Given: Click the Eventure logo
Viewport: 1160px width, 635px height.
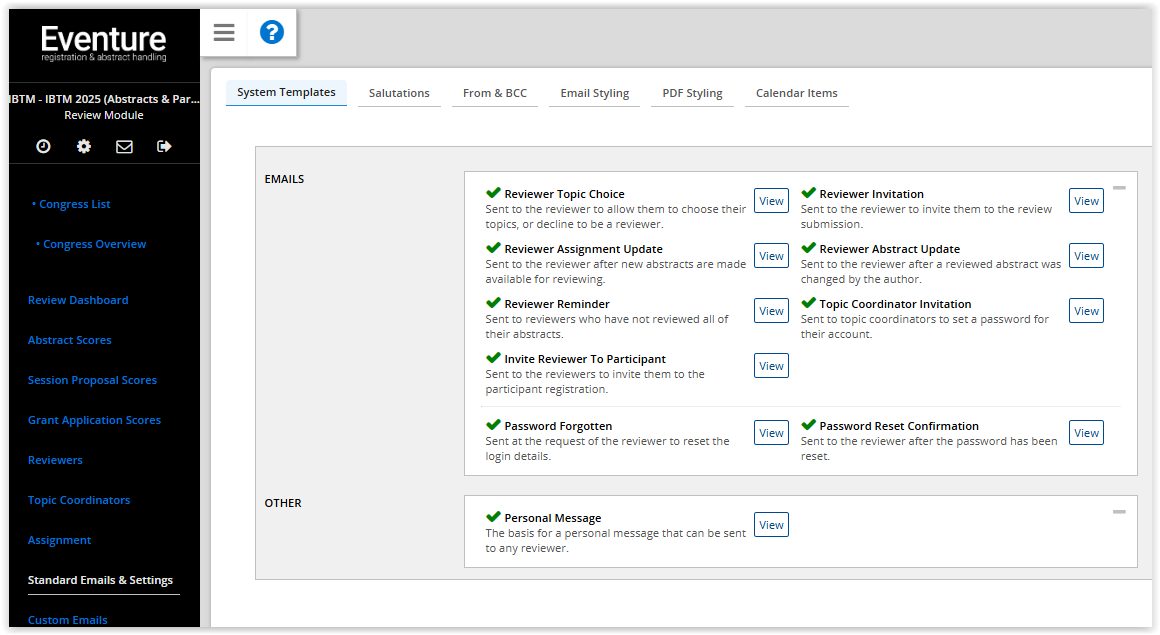Looking at the screenshot, I should pos(104,44).
